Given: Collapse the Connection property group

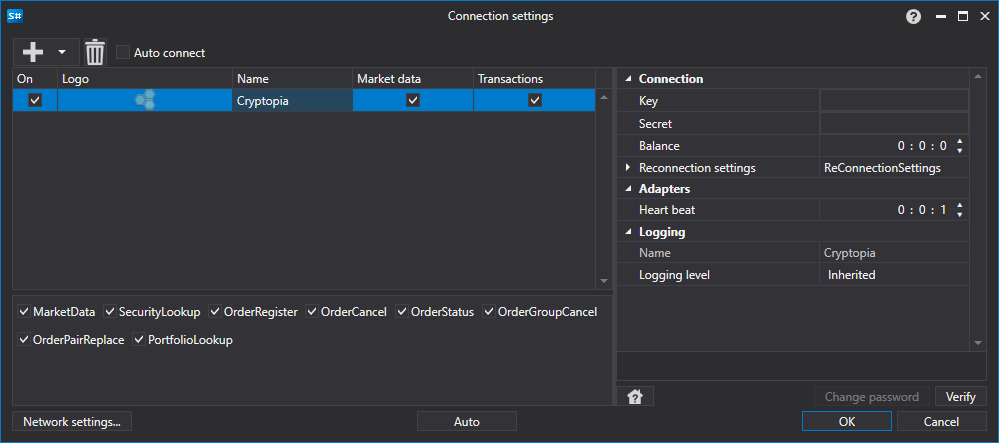Looking at the screenshot, I should (628, 79).
